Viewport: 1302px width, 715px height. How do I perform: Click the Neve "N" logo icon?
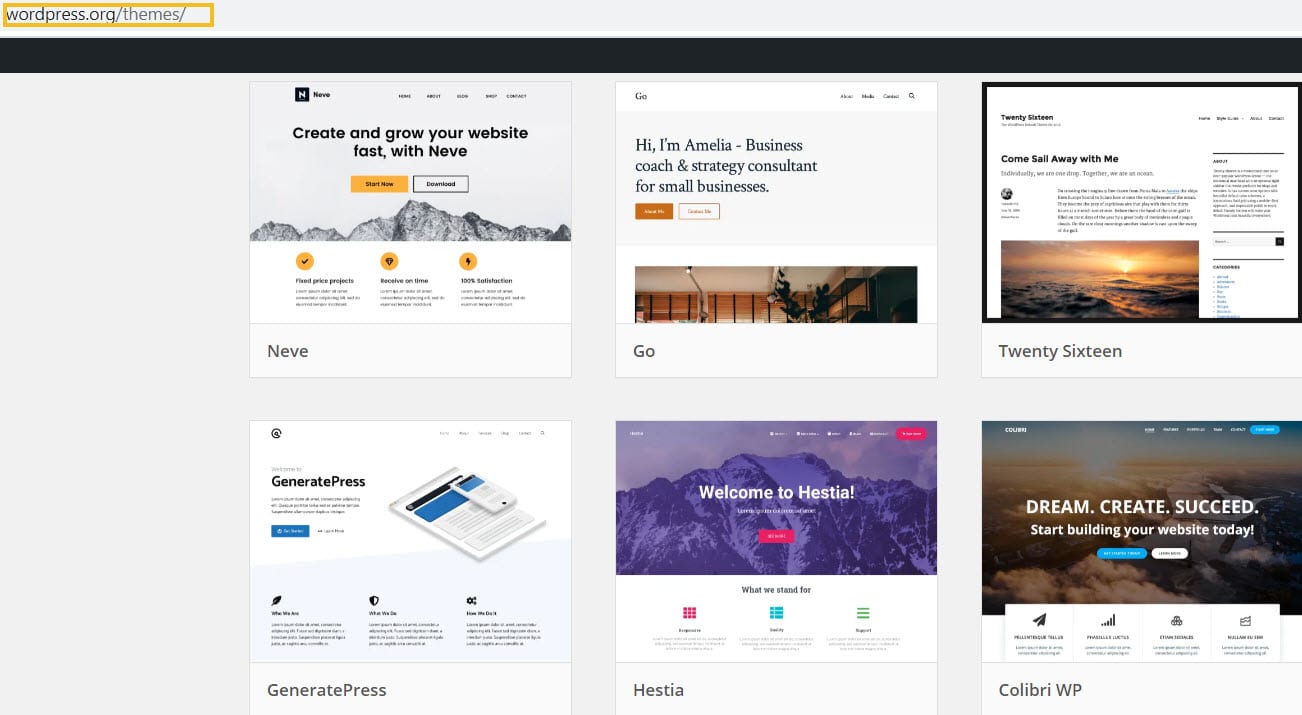303,94
